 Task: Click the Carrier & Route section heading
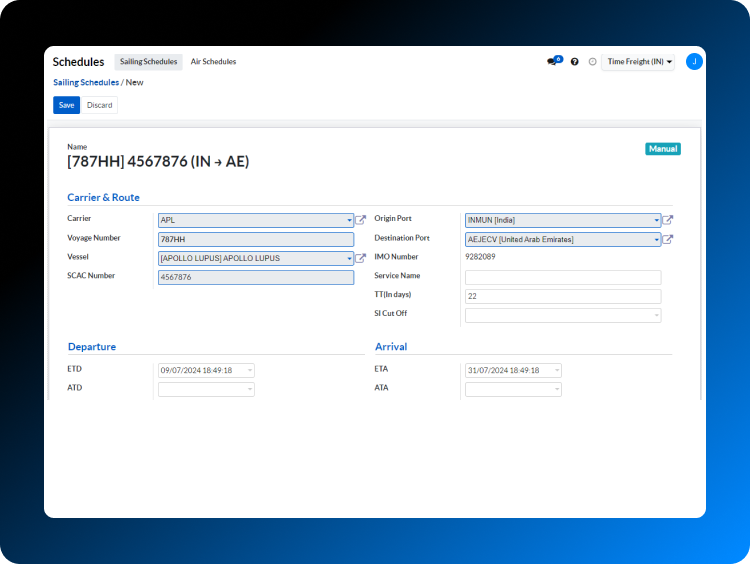pos(103,198)
